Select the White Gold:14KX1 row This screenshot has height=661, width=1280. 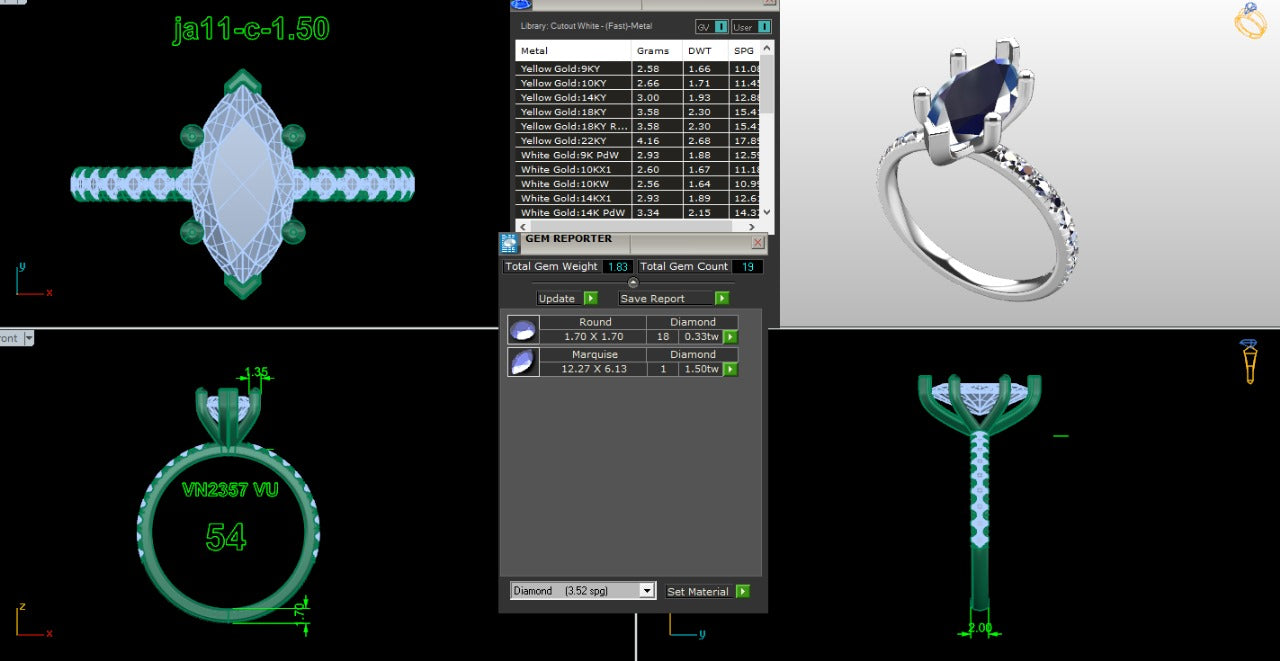638,198
